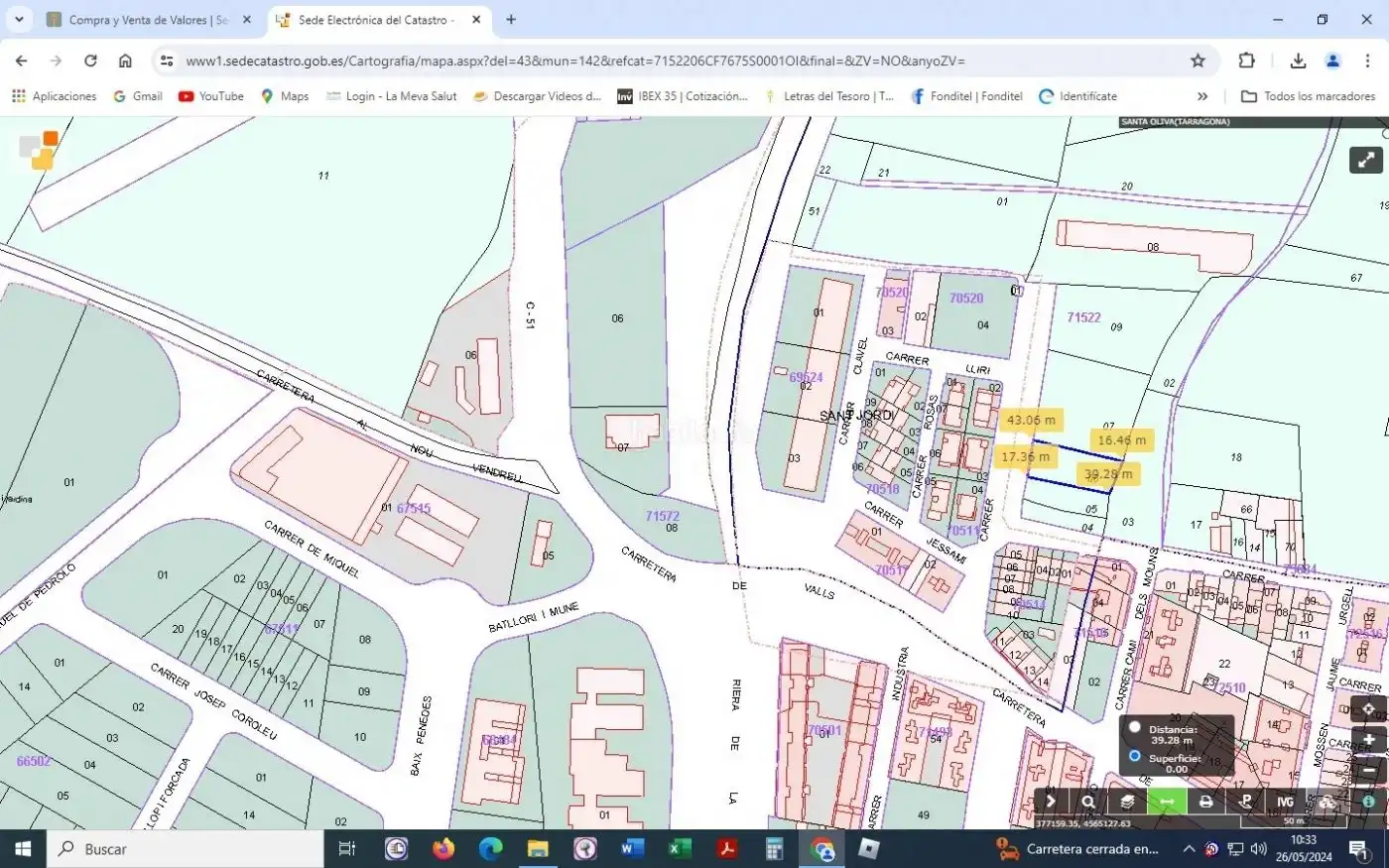Open Chrome extensions puzzle icon
The height and width of the screenshot is (868, 1389).
click(1247, 61)
